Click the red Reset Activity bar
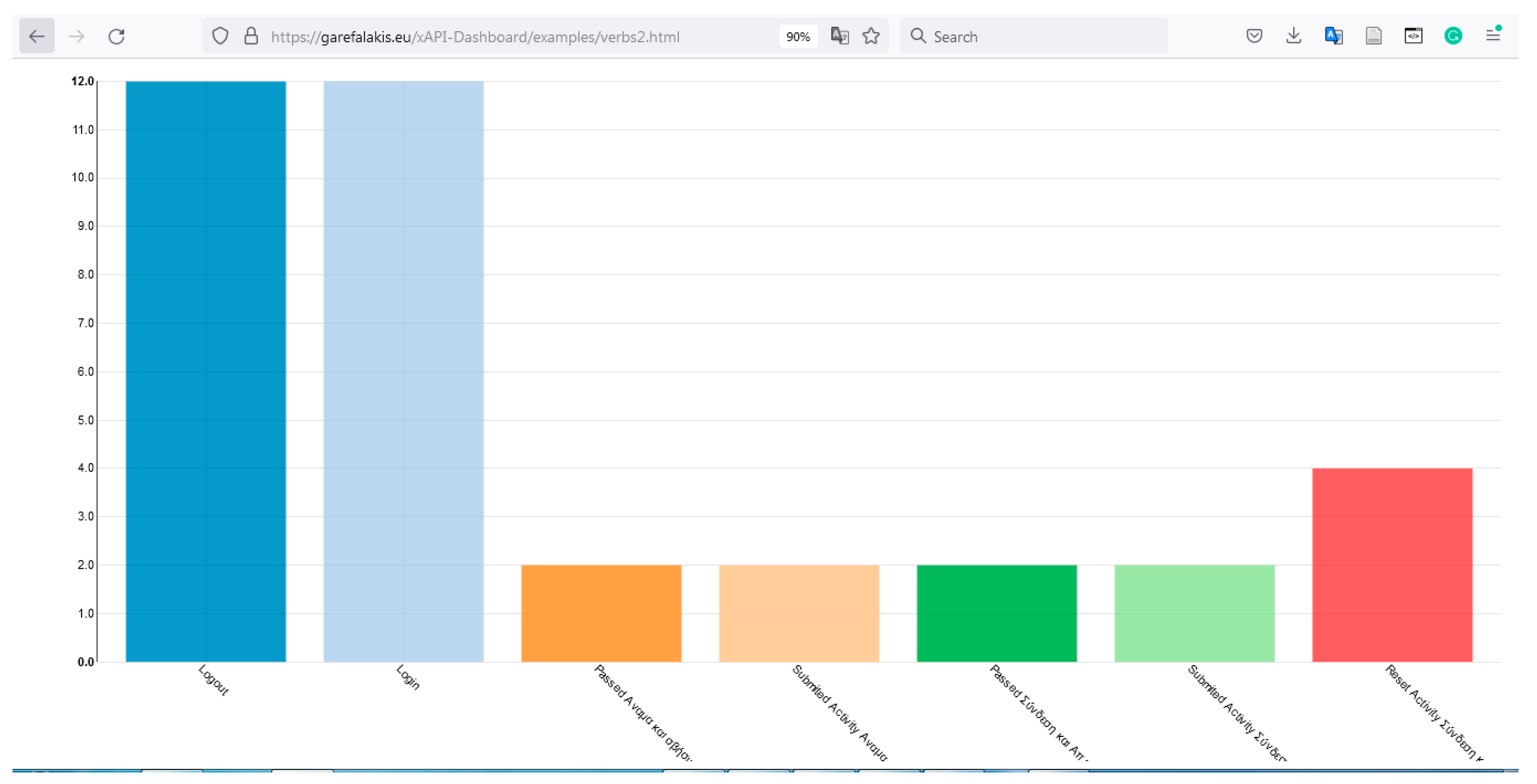Viewport: 1537px width, 784px height. click(x=1392, y=564)
